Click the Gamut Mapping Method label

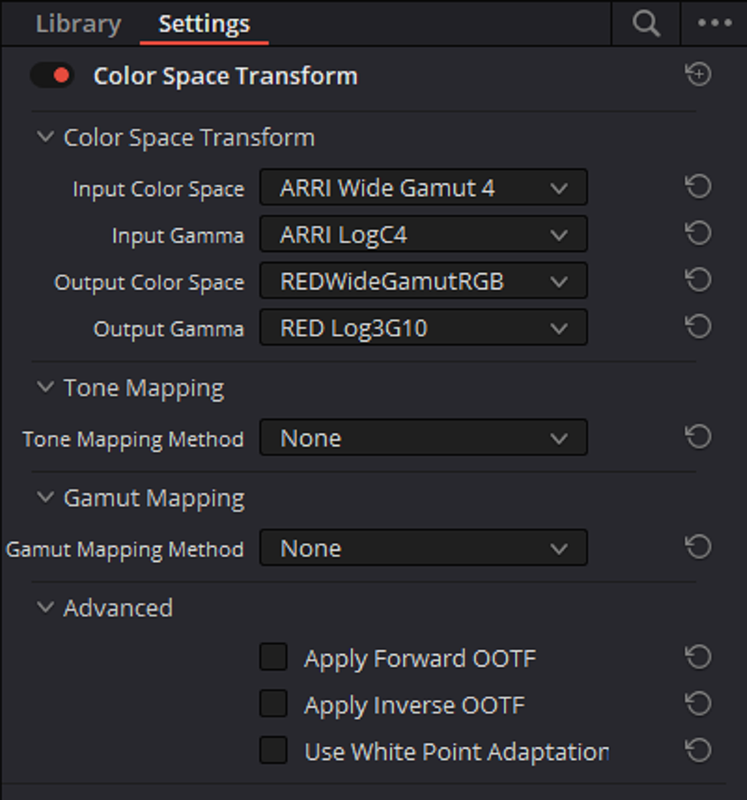pos(125,549)
